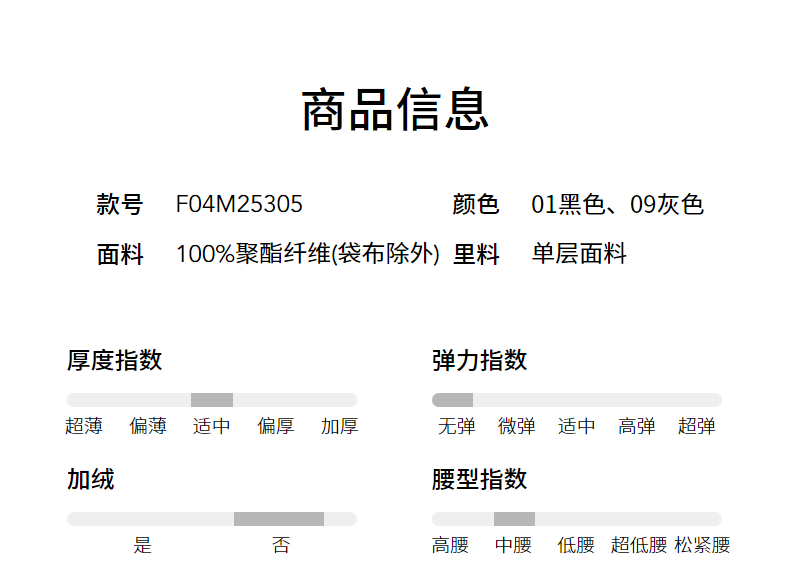
Task: Click the 商品信息 page title
Action: (395, 110)
